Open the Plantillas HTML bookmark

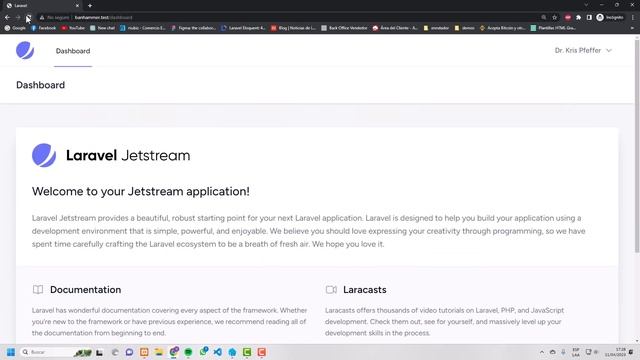pos(553,28)
